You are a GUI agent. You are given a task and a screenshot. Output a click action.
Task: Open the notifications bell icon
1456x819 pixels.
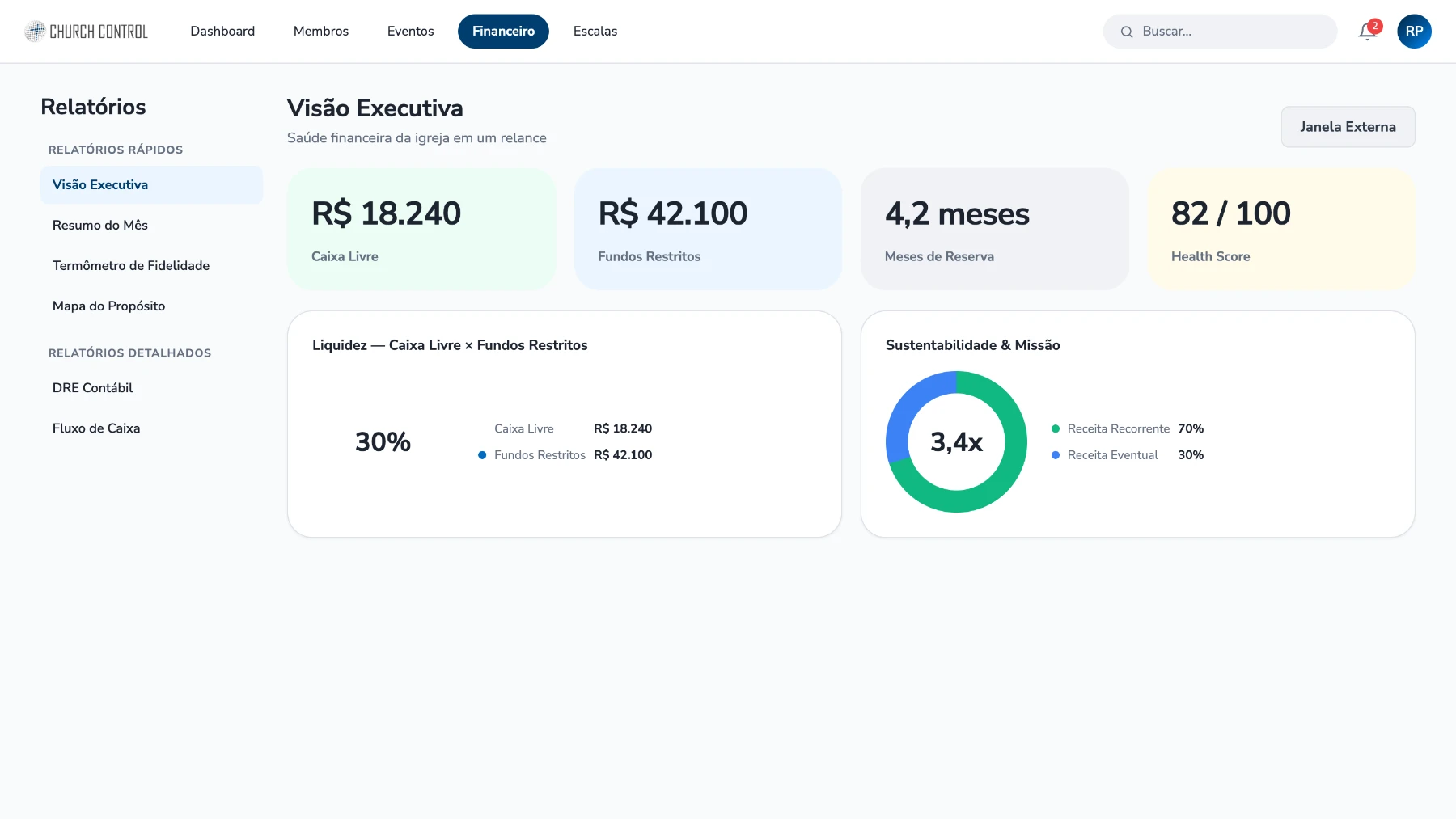click(1368, 32)
